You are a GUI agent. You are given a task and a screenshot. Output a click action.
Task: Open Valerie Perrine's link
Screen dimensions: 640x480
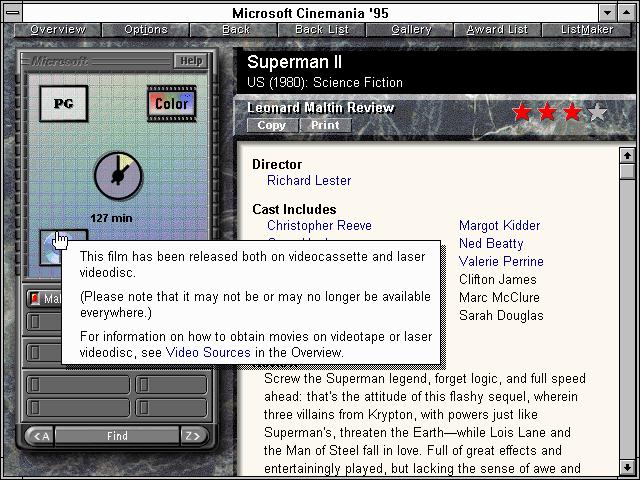[501, 261]
